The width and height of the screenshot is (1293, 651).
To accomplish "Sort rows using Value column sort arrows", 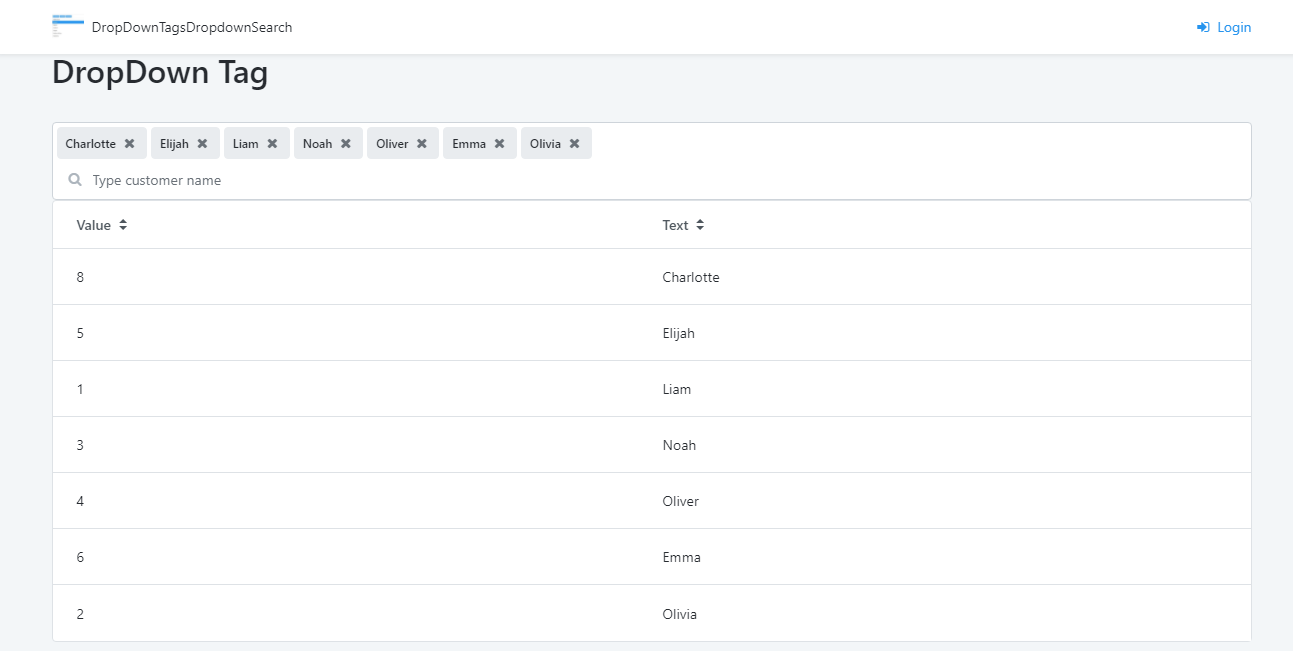I will click(122, 224).
